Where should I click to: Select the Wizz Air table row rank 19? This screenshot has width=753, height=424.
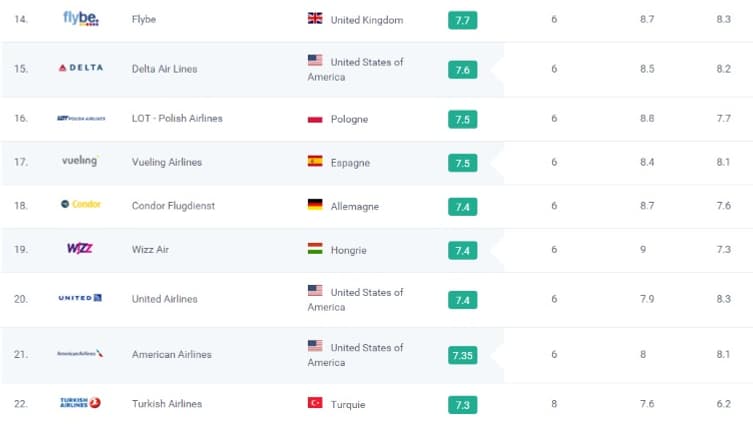[x=376, y=250]
